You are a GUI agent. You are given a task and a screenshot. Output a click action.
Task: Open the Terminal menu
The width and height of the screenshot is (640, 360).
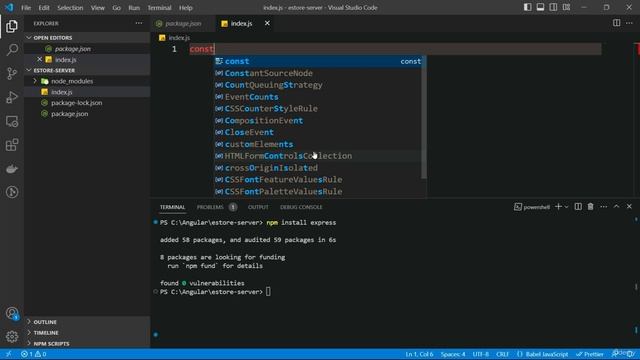click(x=159, y=8)
